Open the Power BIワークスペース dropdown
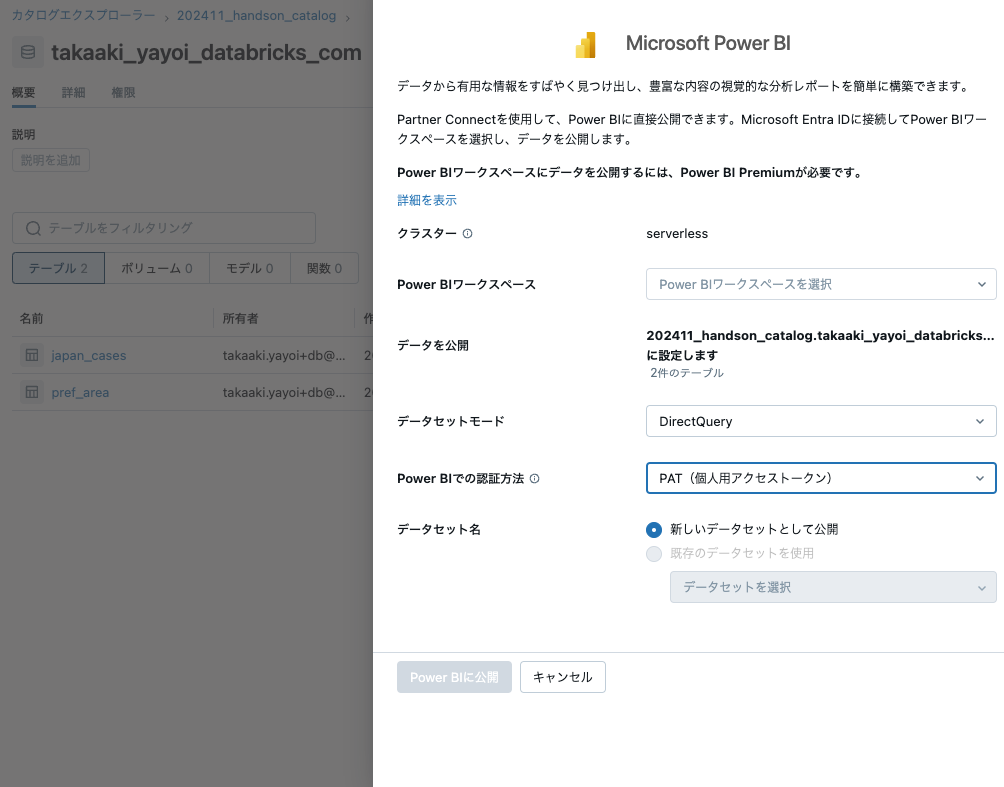 click(820, 284)
